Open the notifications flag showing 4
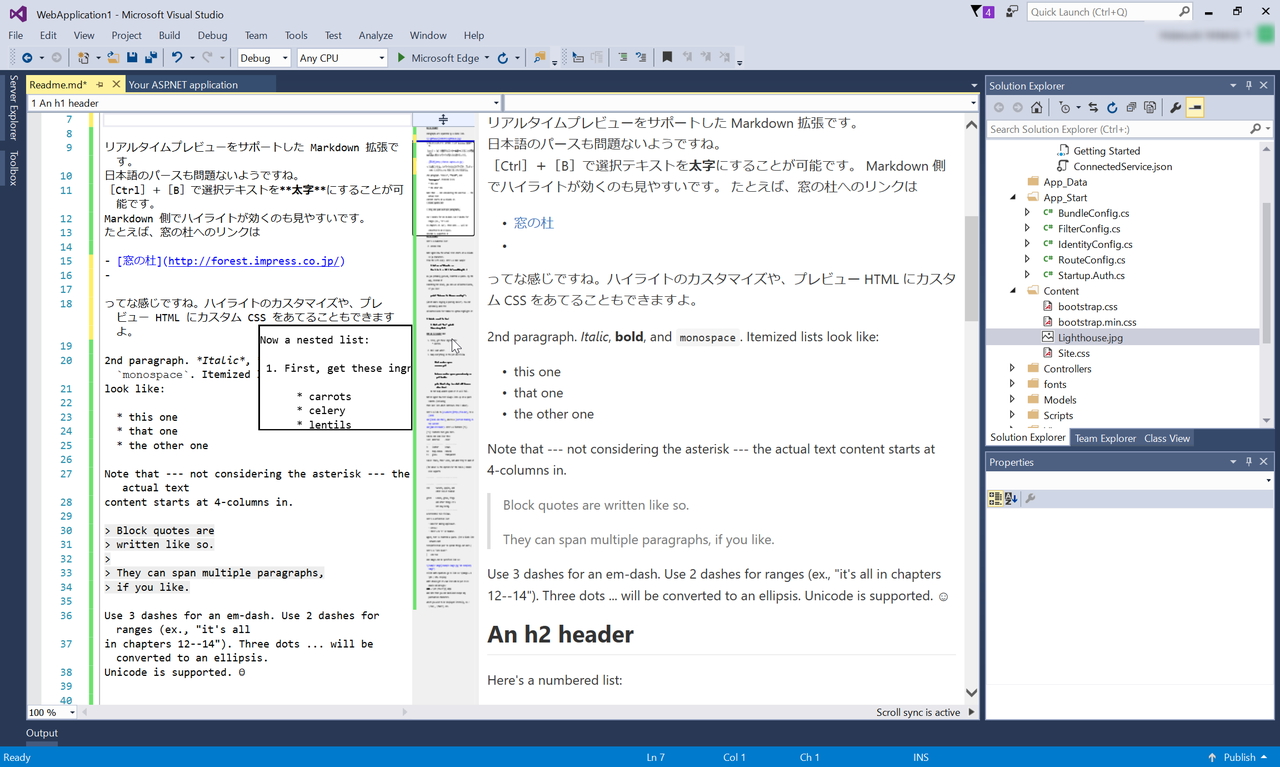The height and width of the screenshot is (767, 1280). click(982, 12)
